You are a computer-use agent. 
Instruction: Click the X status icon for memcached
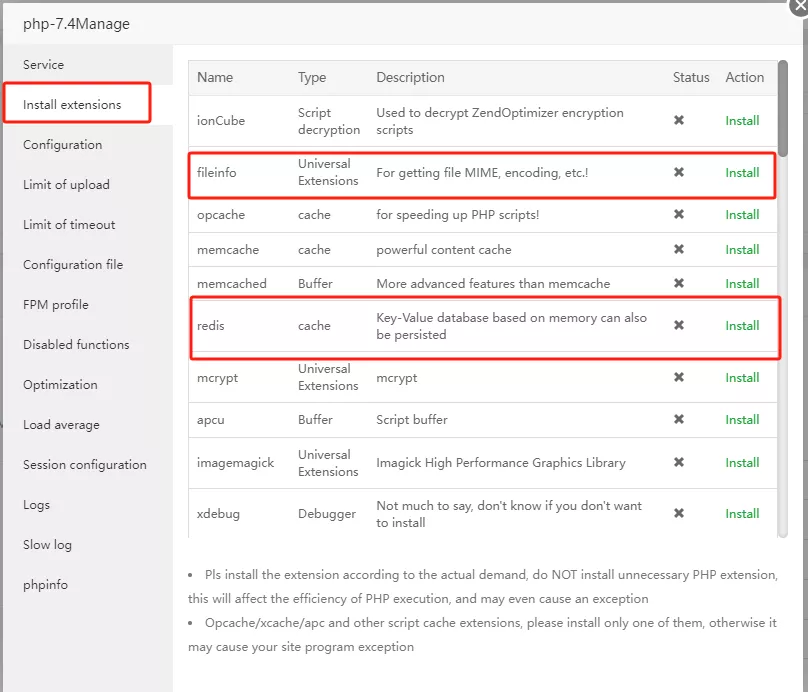click(679, 284)
